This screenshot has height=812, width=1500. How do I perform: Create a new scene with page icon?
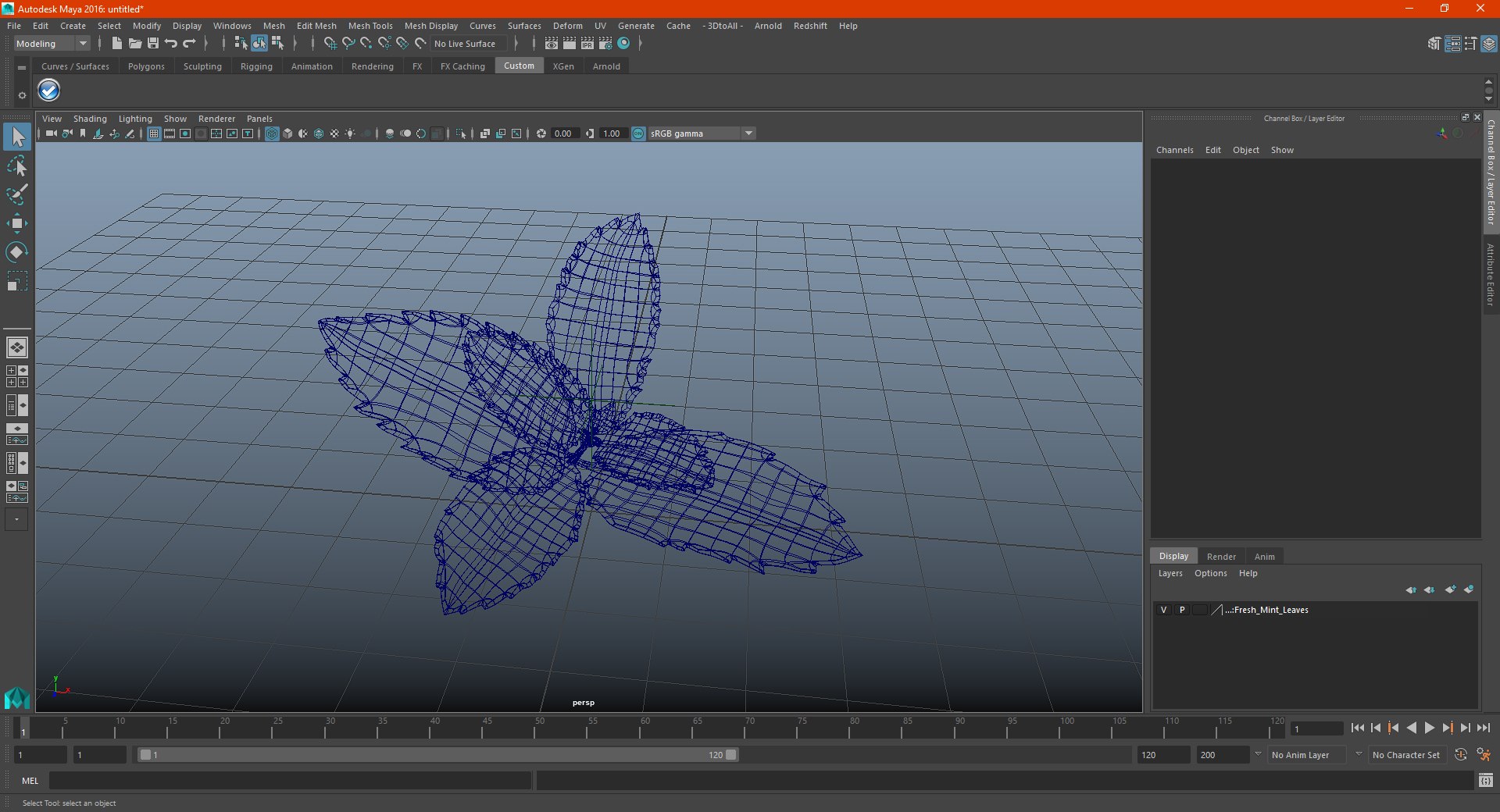pyautogui.click(x=116, y=44)
